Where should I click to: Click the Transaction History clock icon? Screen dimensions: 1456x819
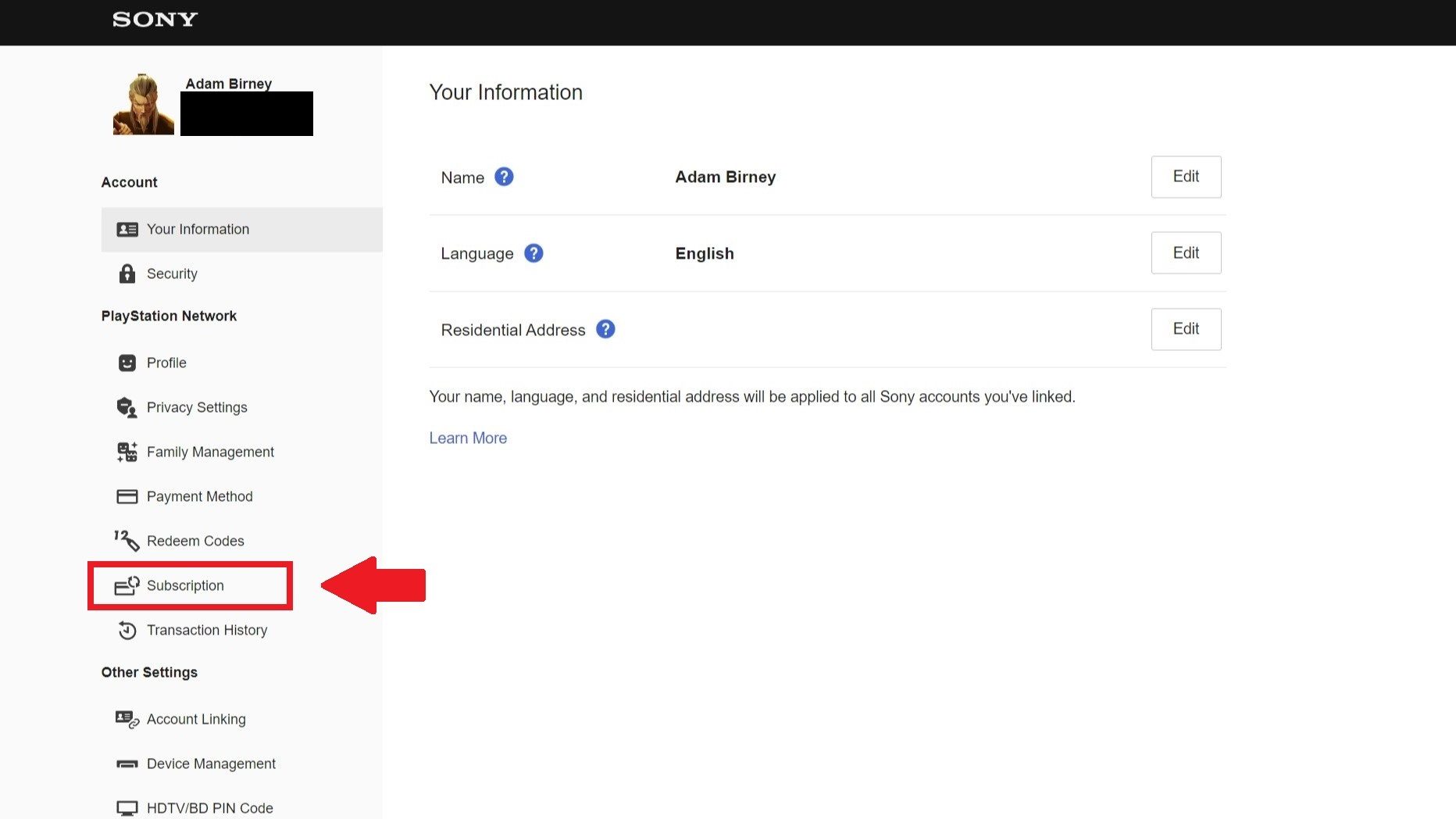click(x=127, y=630)
